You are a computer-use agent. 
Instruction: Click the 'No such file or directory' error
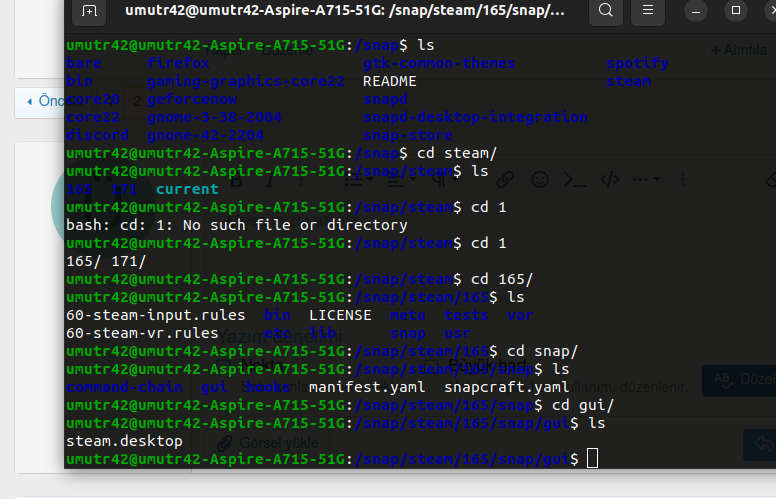pos(295,225)
